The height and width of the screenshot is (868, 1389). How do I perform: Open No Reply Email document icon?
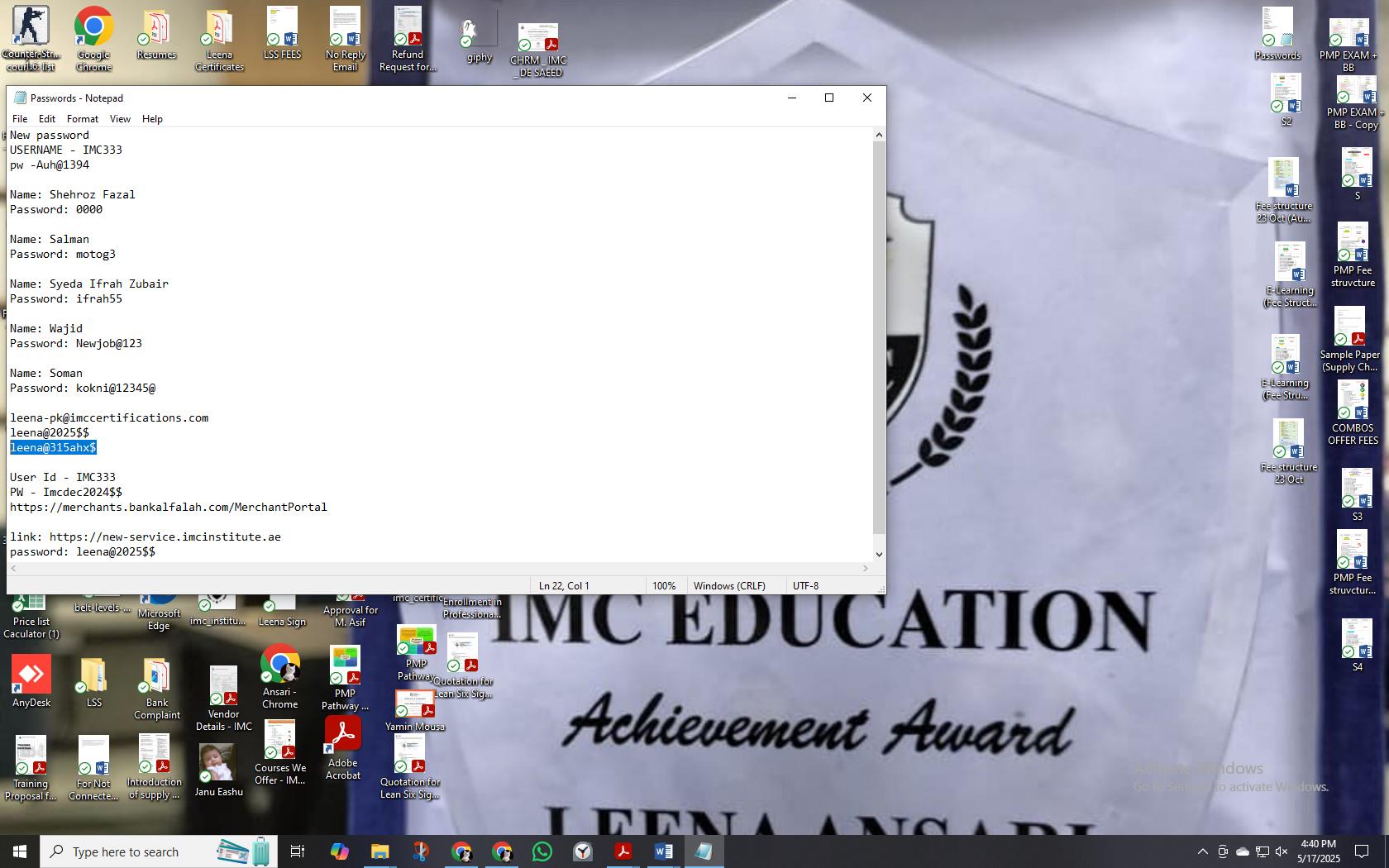[345, 39]
